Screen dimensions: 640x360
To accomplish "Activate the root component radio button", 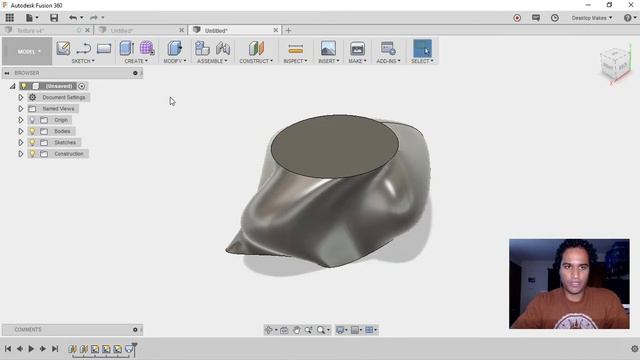I will click(x=82, y=86).
